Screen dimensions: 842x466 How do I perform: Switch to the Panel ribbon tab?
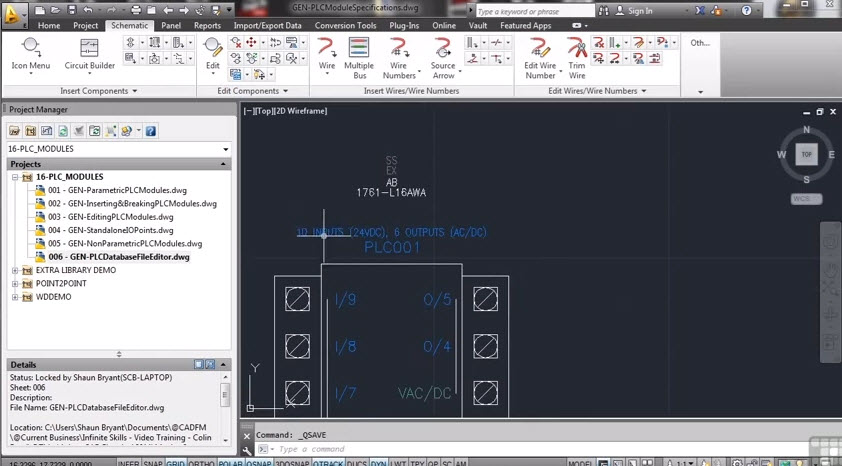click(171, 25)
